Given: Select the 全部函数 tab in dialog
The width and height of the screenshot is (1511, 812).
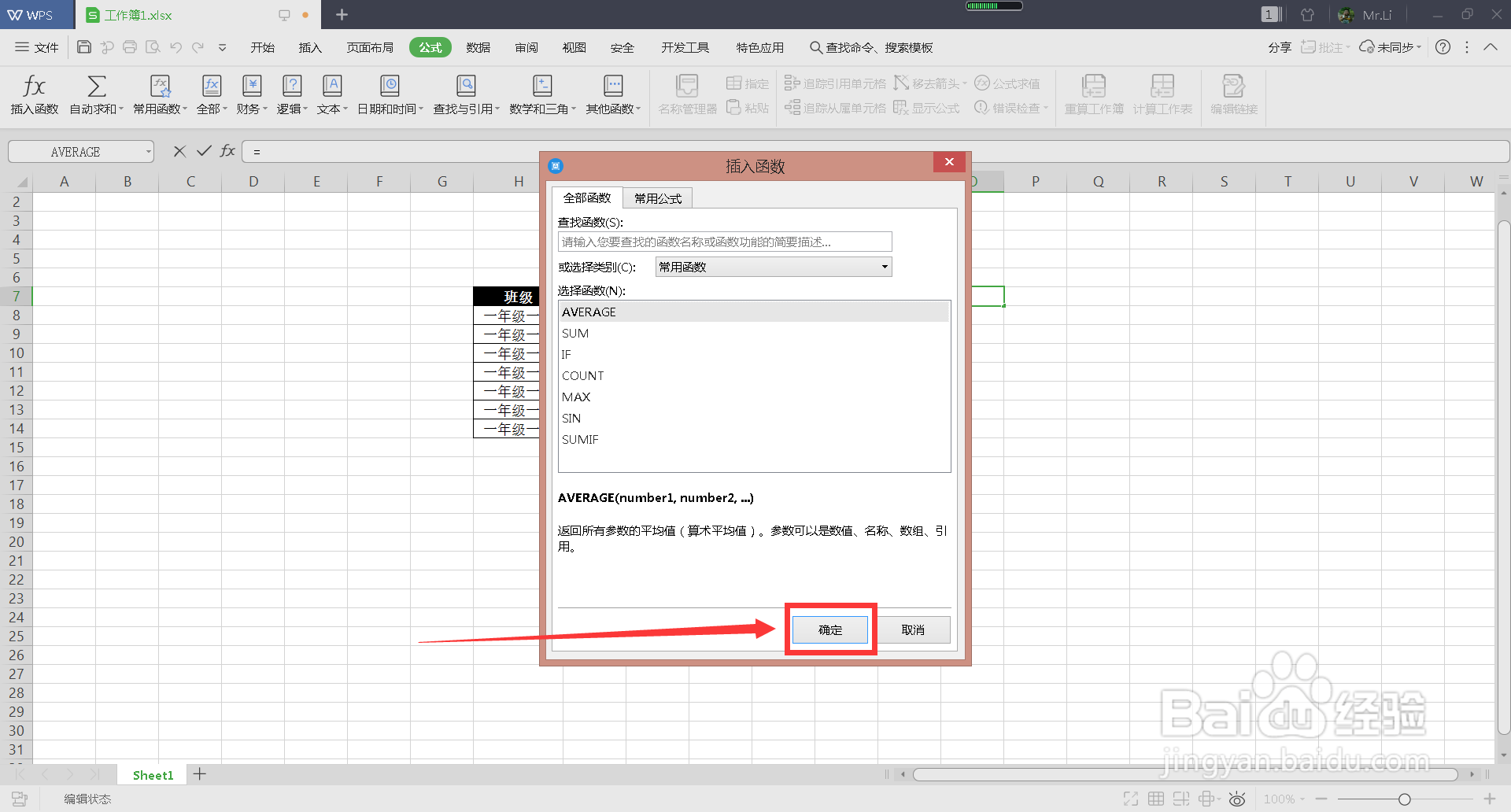Looking at the screenshot, I should (x=587, y=197).
